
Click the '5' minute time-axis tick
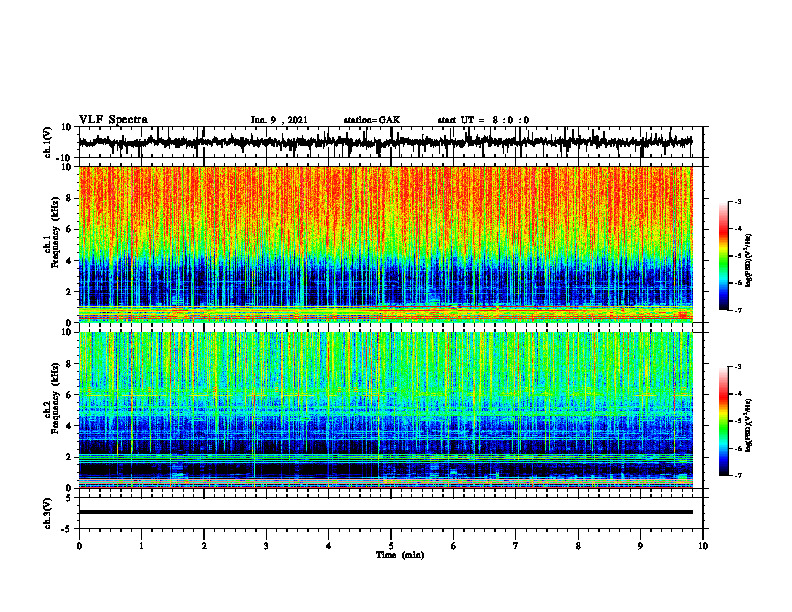pos(391,546)
